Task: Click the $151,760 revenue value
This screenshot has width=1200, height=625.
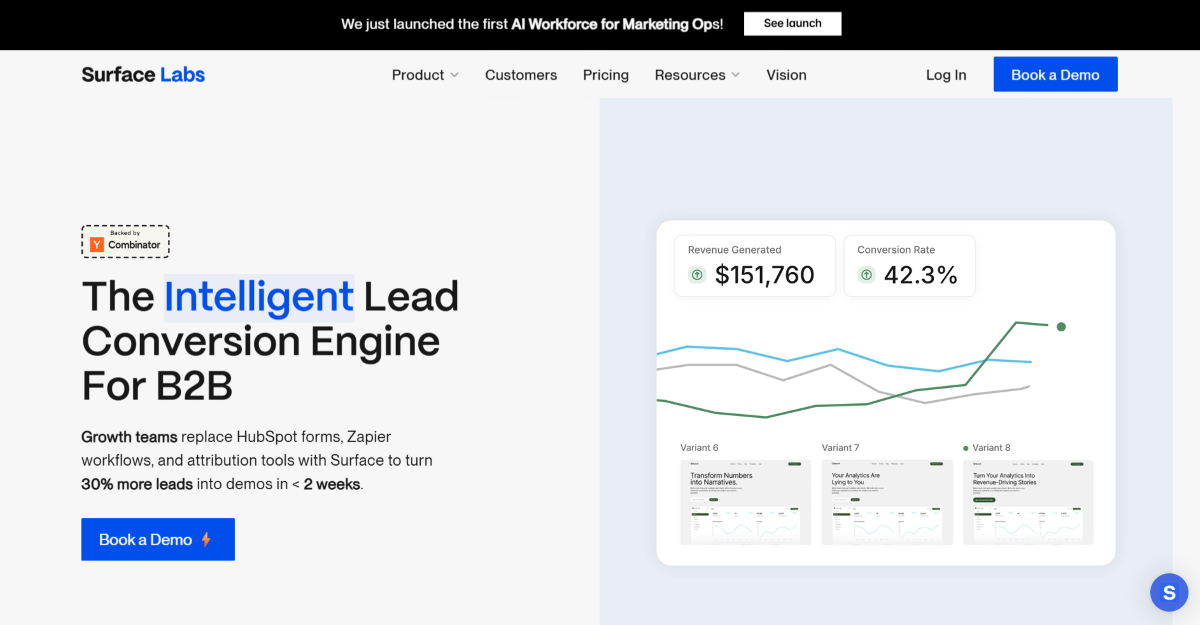Action: pyautogui.click(x=765, y=275)
